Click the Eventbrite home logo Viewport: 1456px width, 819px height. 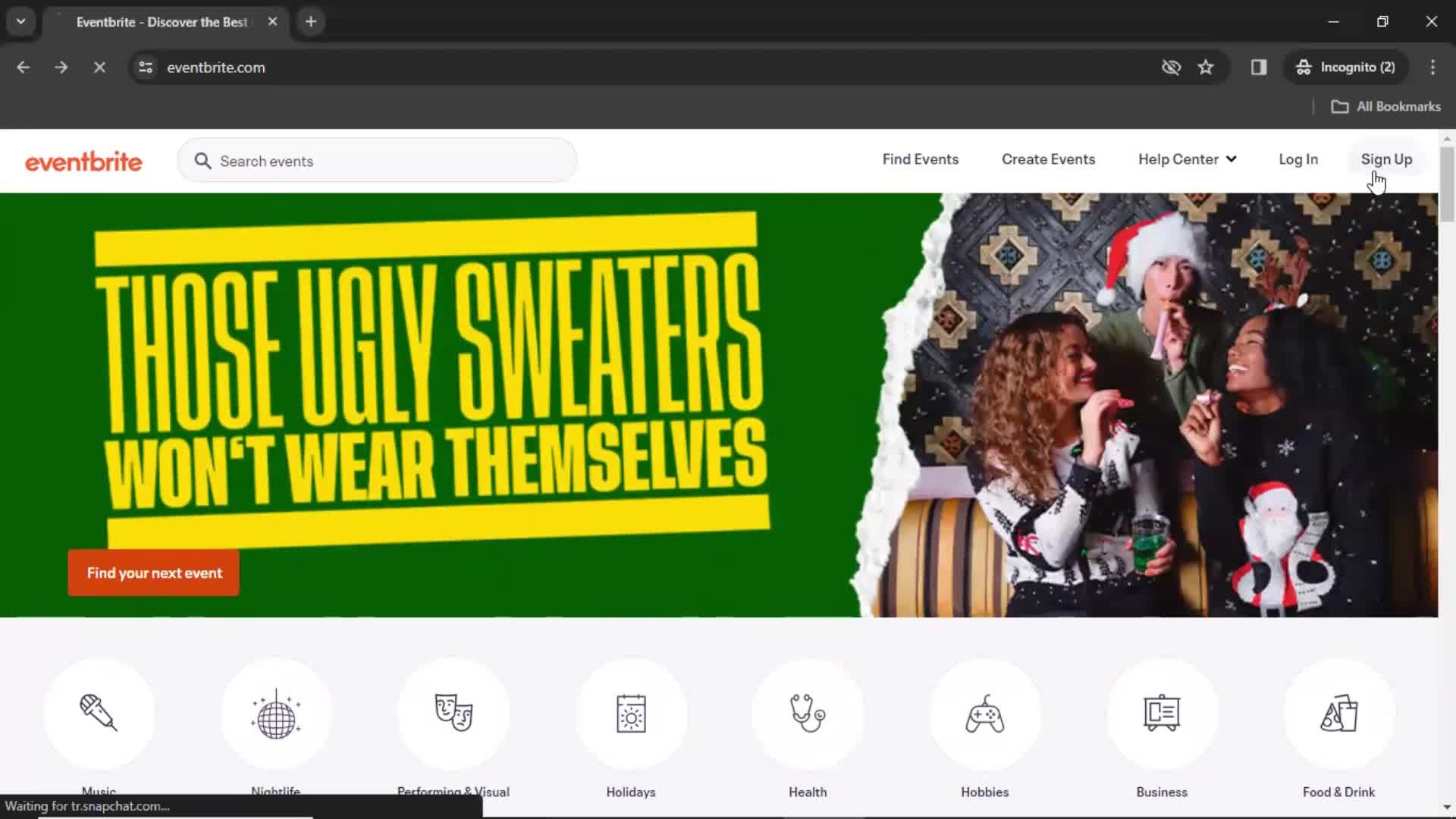tap(83, 161)
